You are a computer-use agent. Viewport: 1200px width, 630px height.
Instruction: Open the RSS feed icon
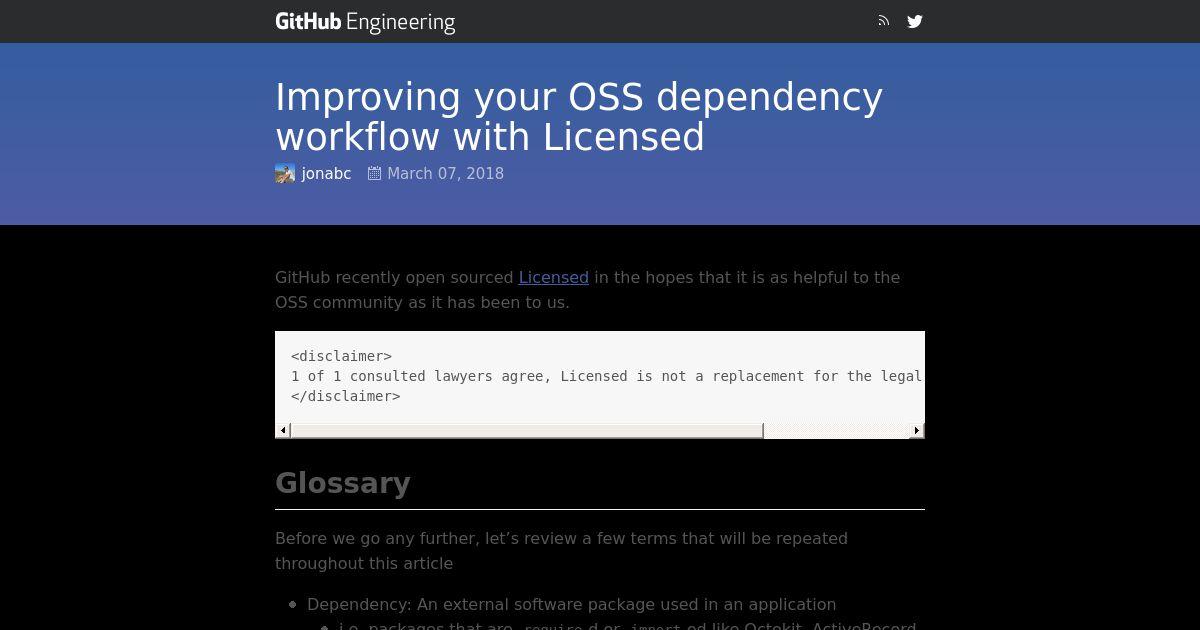pyautogui.click(x=883, y=21)
